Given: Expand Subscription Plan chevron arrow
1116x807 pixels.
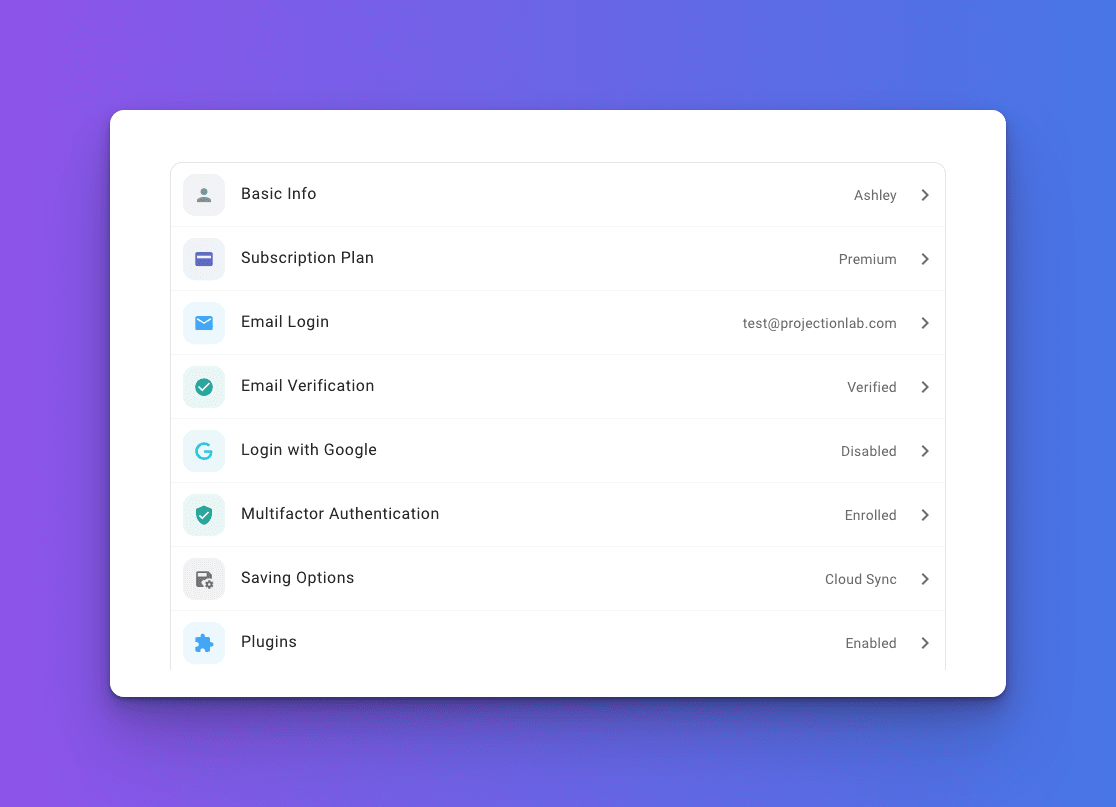Looking at the screenshot, I should (x=925, y=259).
